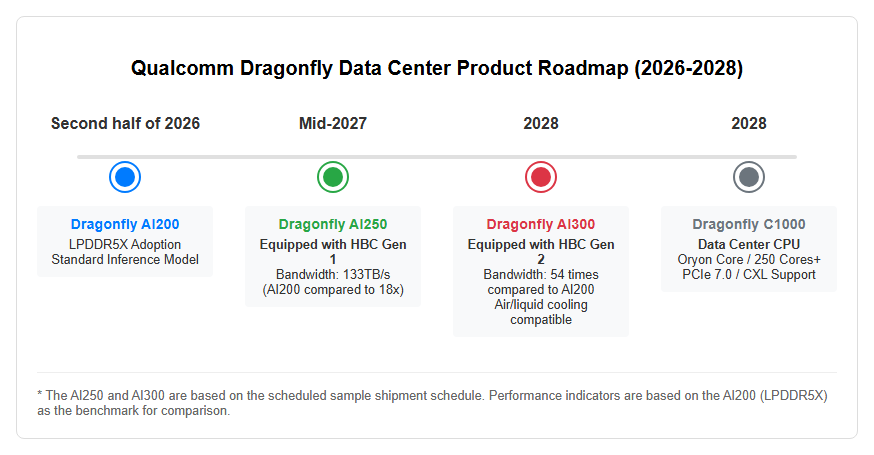
Task: Click Air/liquid cooling compatible text
Action: [541, 312]
